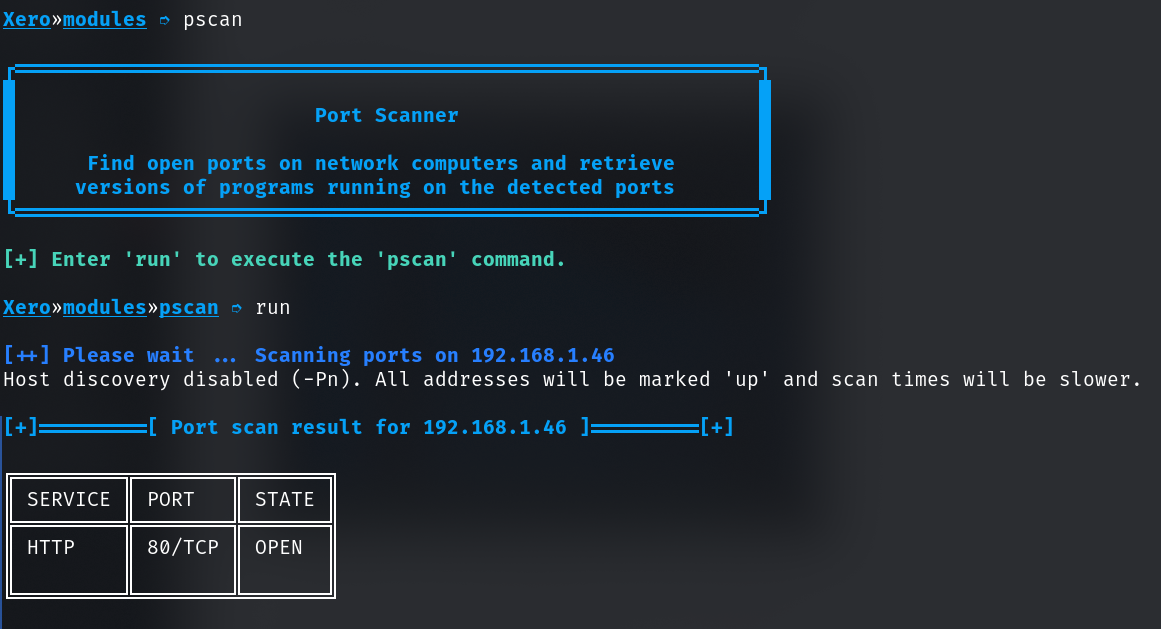Click the underlined 'pscan' link in the second prompt
The height and width of the screenshot is (629, 1161).
(189, 308)
